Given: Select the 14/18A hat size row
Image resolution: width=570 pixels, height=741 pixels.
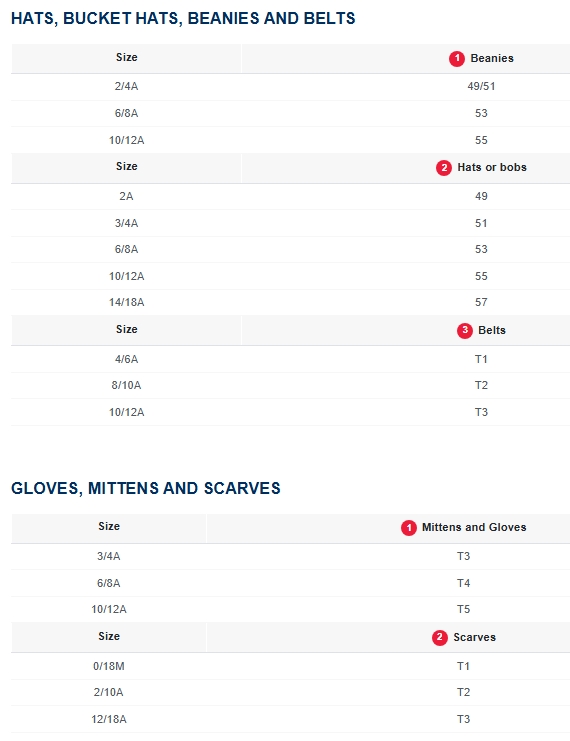Looking at the screenshot, I should coord(291,302).
